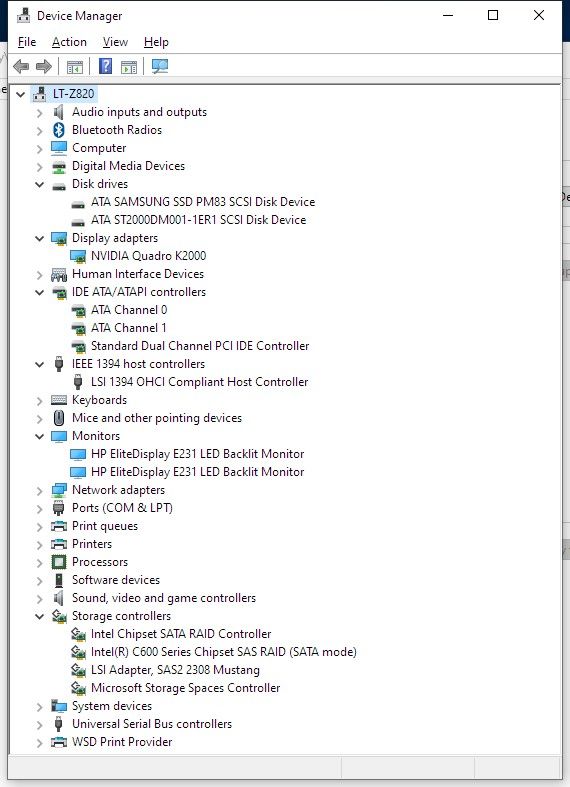Click the Universal Serial Bus controllers label
Viewport: 570px width, 787px height.
point(152,724)
